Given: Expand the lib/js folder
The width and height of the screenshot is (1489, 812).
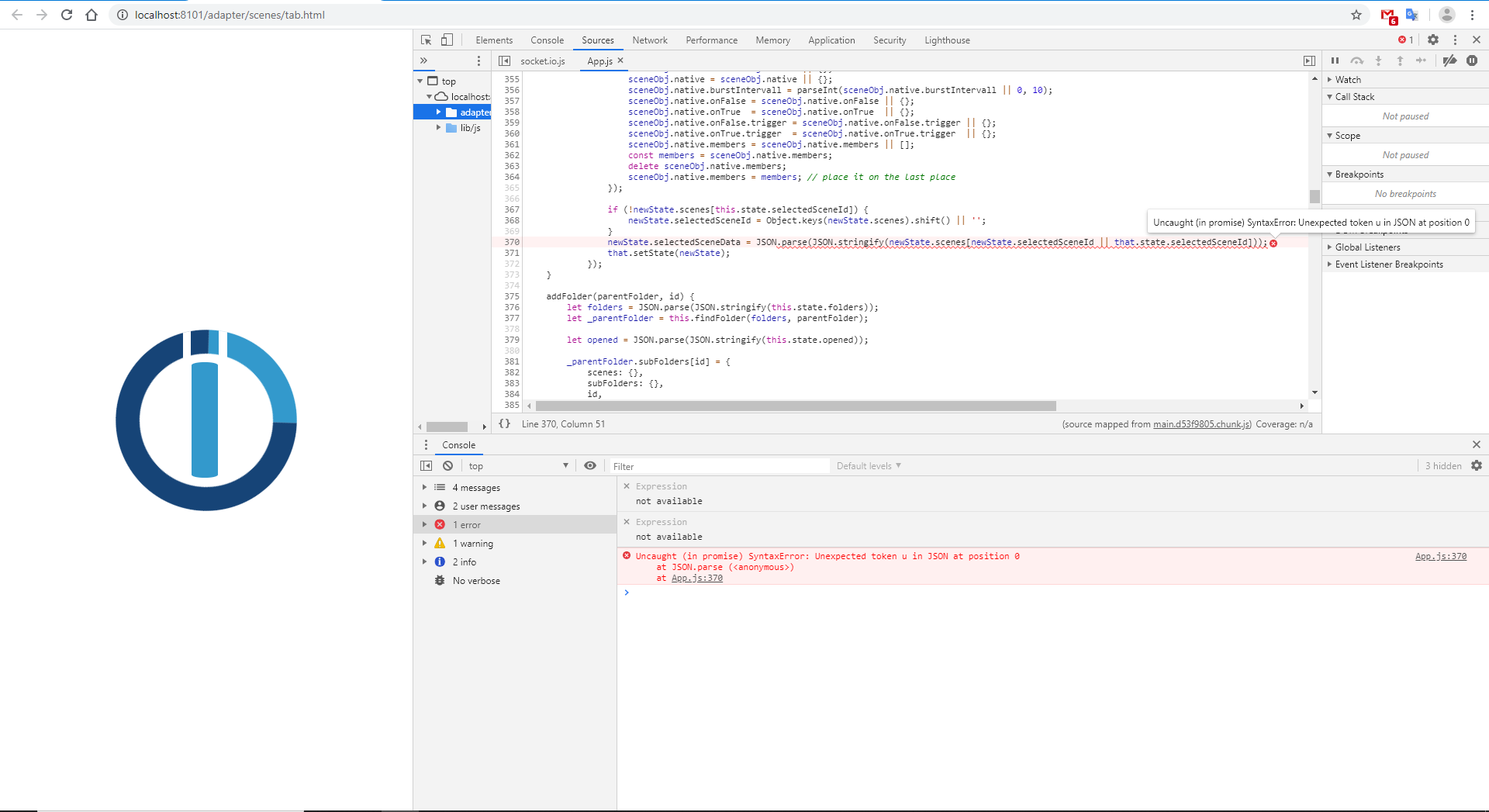Looking at the screenshot, I should point(438,127).
